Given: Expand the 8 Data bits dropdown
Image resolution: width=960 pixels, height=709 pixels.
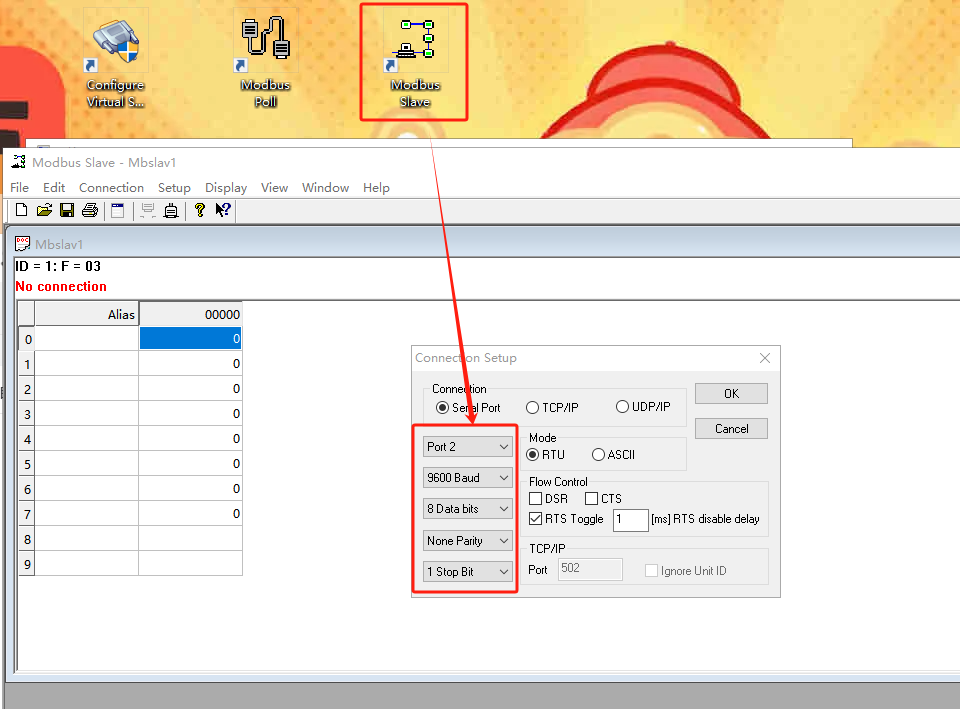Looking at the screenshot, I should (x=467, y=509).
